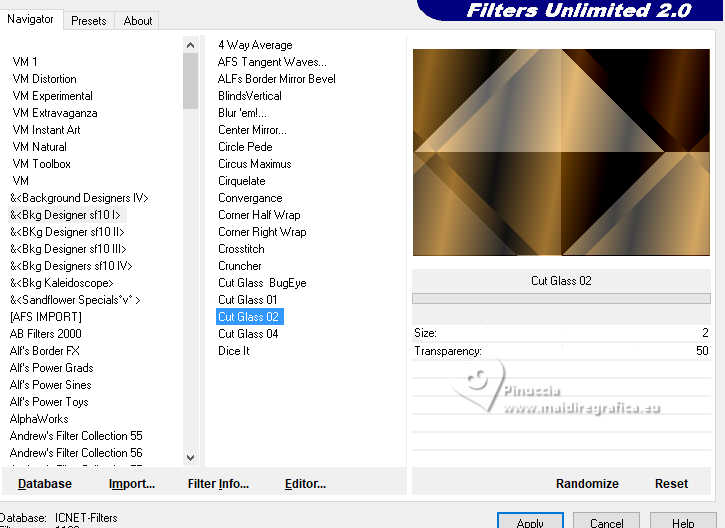Screen dimensions: 725x528
Task: Choose Circus Maximus filter
Action: (x=254, y=164)
